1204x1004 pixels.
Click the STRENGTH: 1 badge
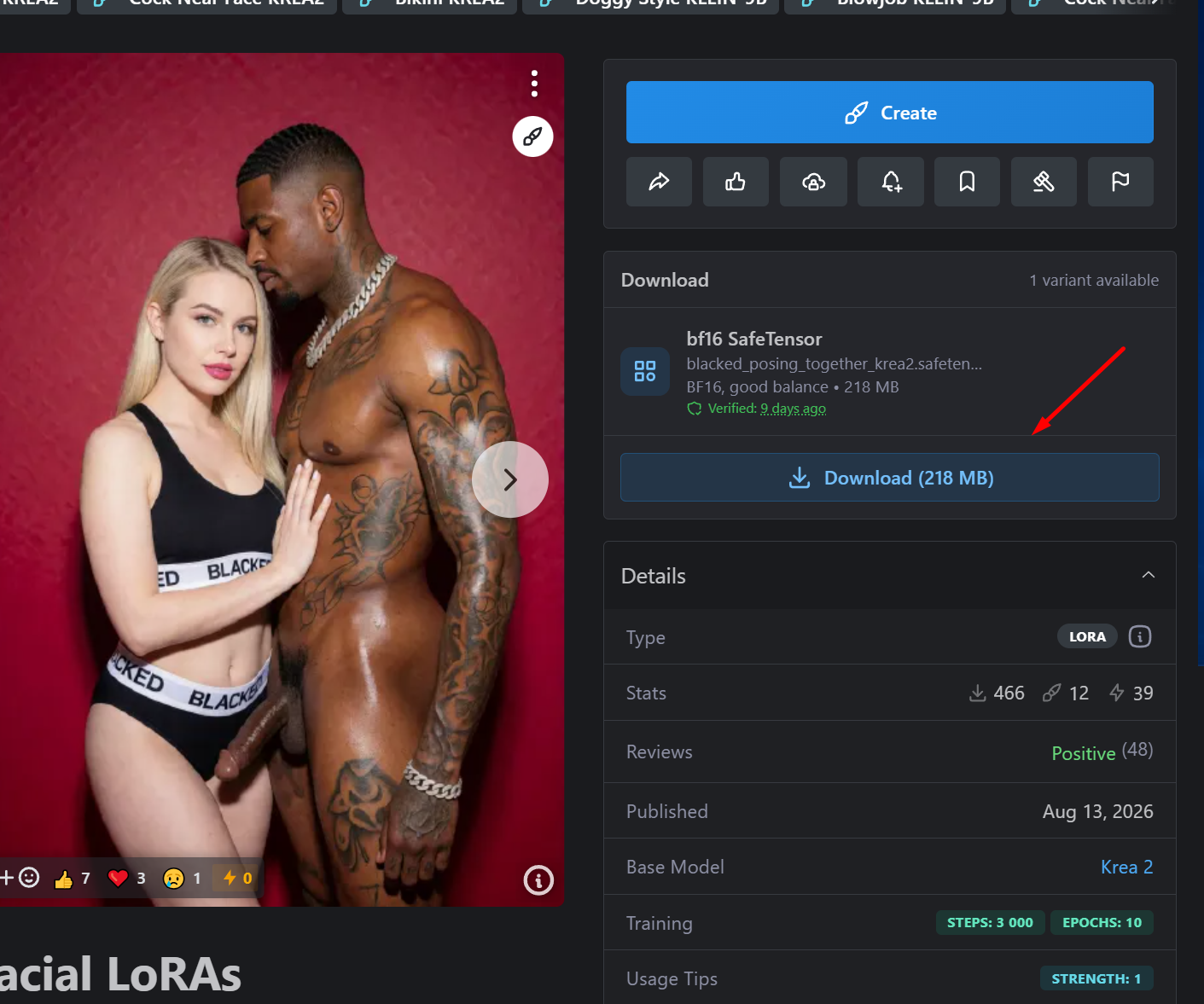click(1096, 978)
